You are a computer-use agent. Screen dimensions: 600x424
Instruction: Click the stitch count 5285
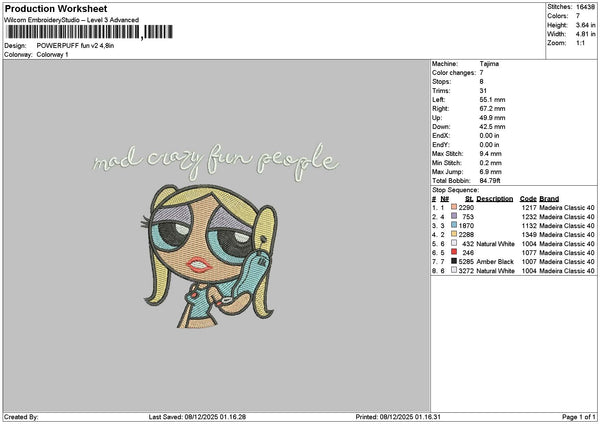coord(466,261)
